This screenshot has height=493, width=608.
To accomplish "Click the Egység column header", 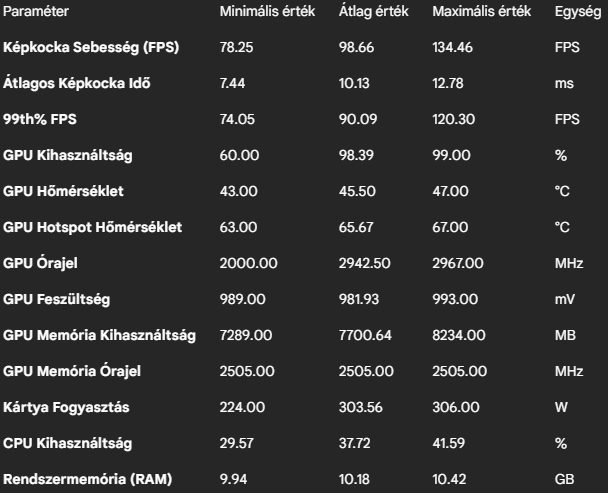I will 578,11.
